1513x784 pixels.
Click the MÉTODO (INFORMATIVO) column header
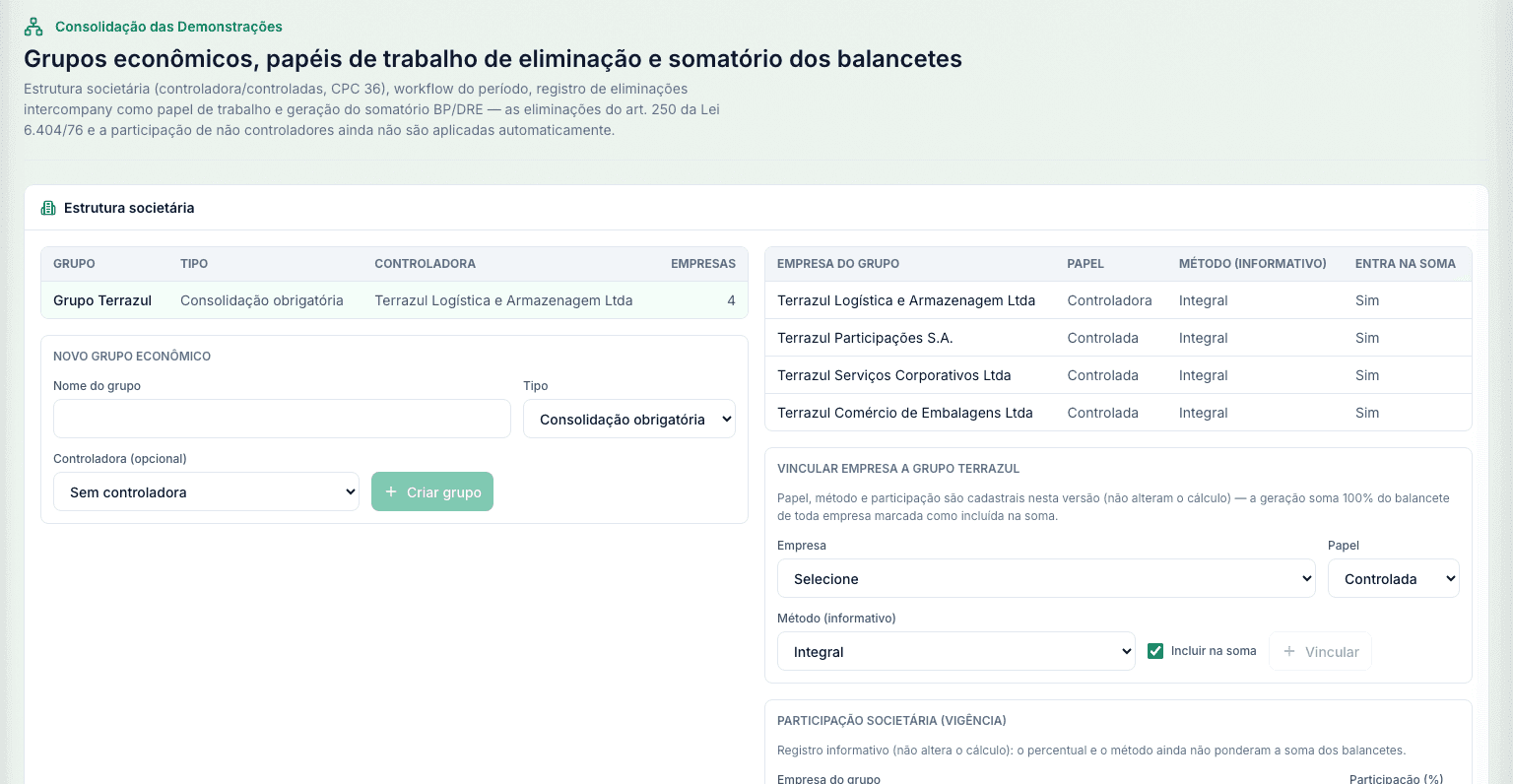1253,264
